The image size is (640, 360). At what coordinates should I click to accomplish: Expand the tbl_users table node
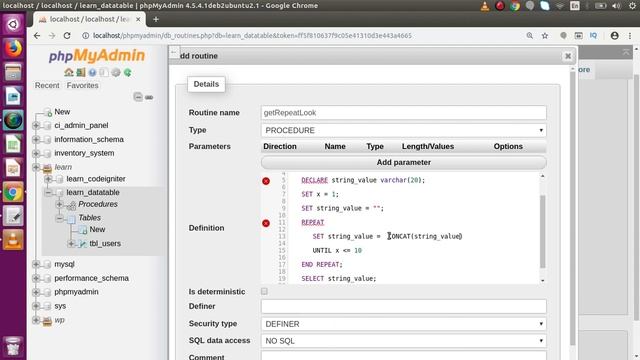(71, 243)
